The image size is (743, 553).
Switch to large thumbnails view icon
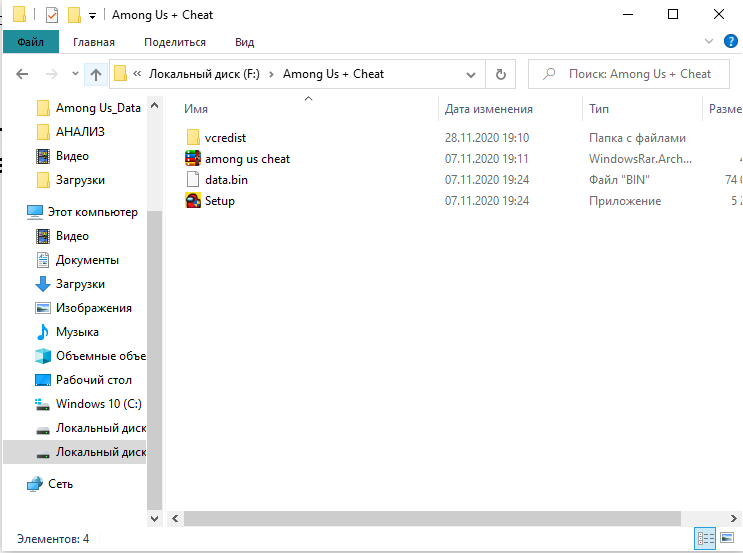(x=727, y=538)
